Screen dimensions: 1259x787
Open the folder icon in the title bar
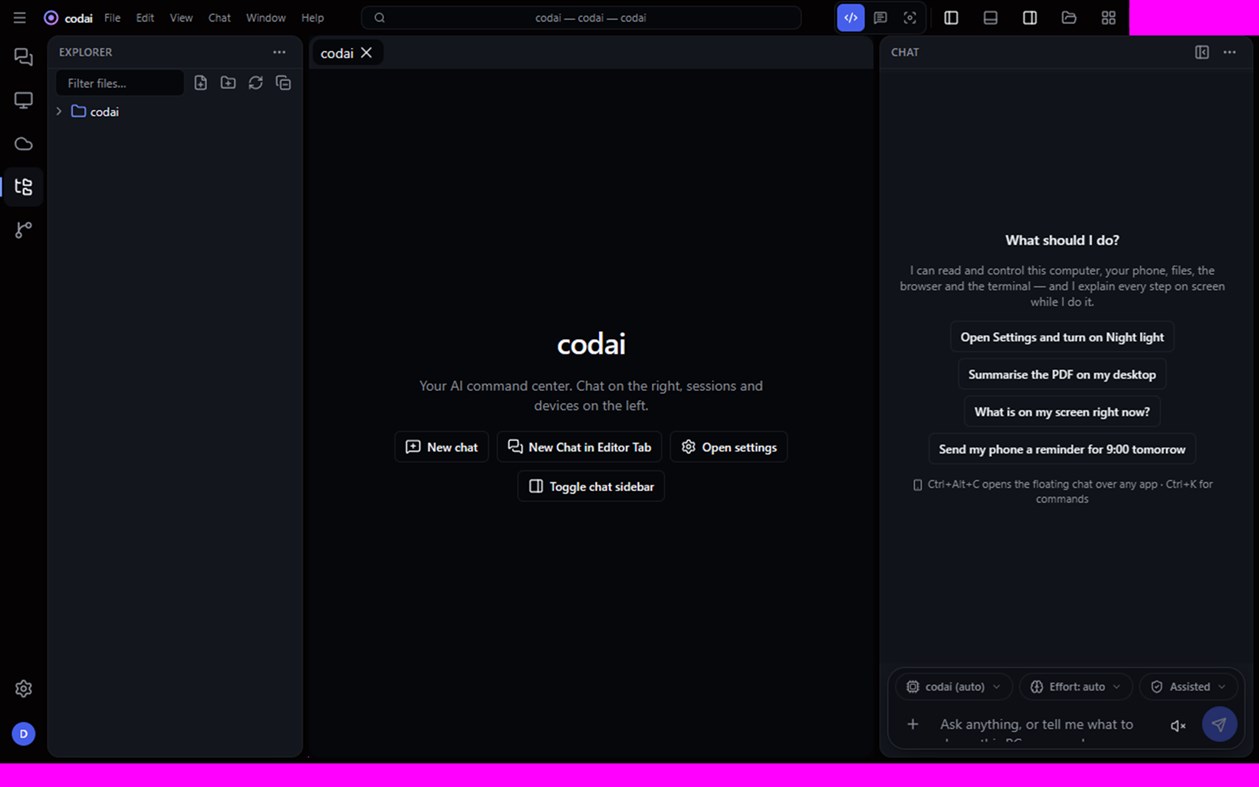(x=1069, y=18)
